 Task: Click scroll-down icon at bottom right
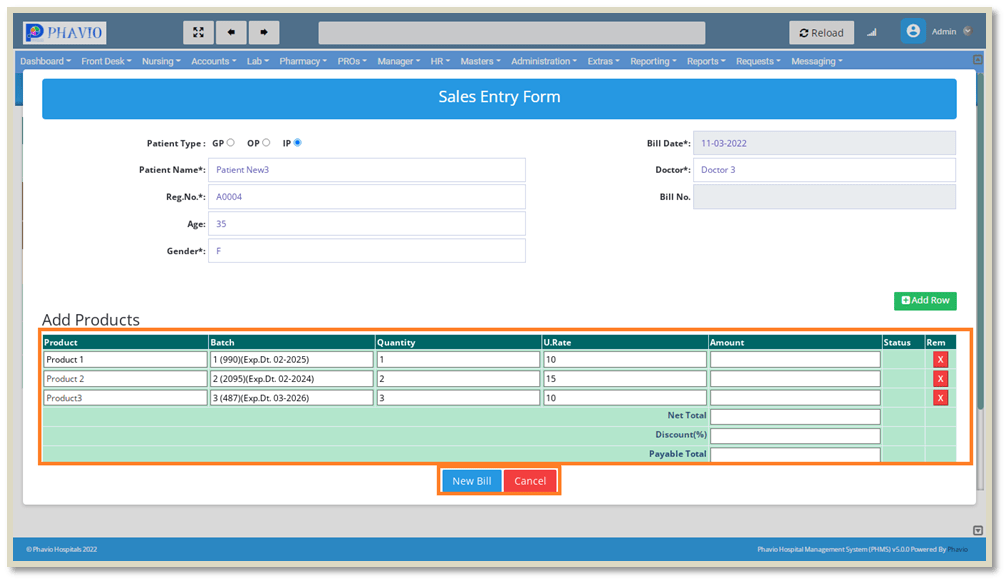pos(977,531)
